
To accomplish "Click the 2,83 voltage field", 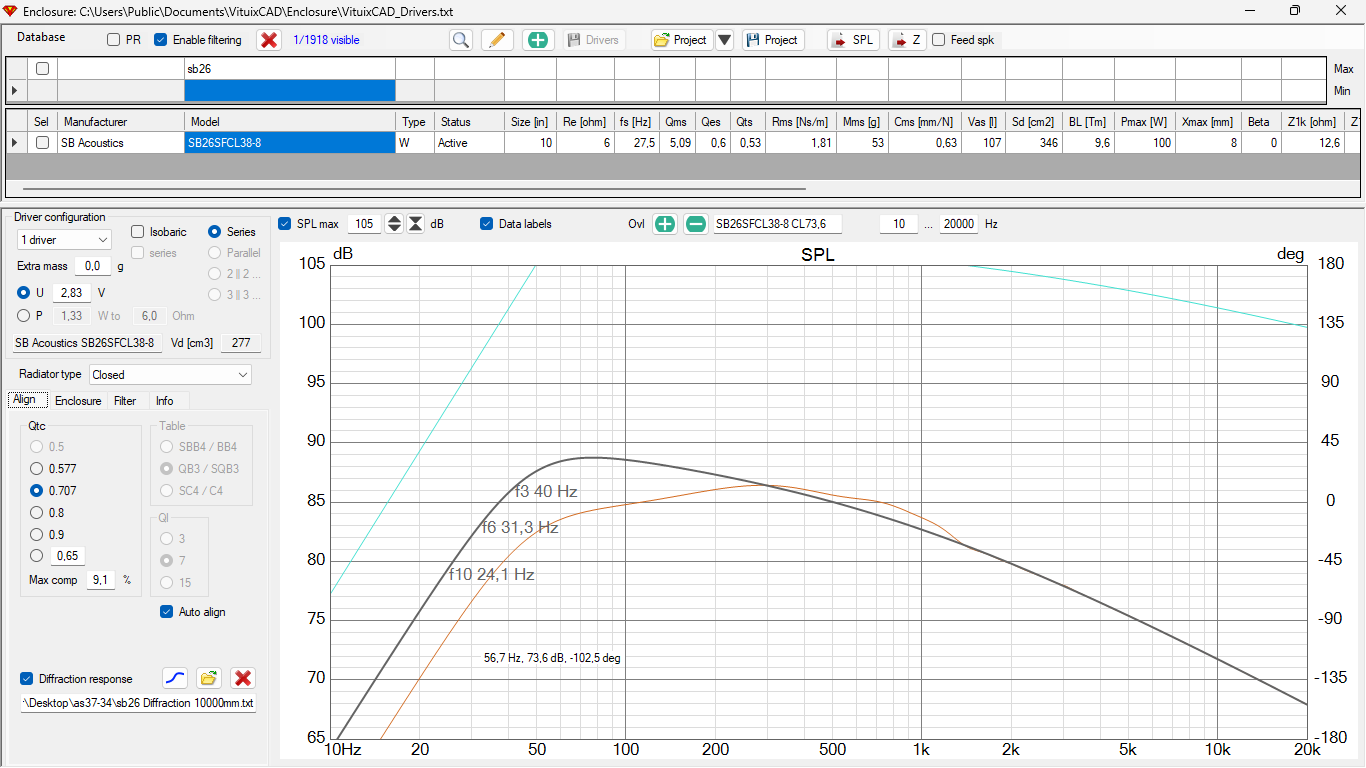I will point(71,293).
